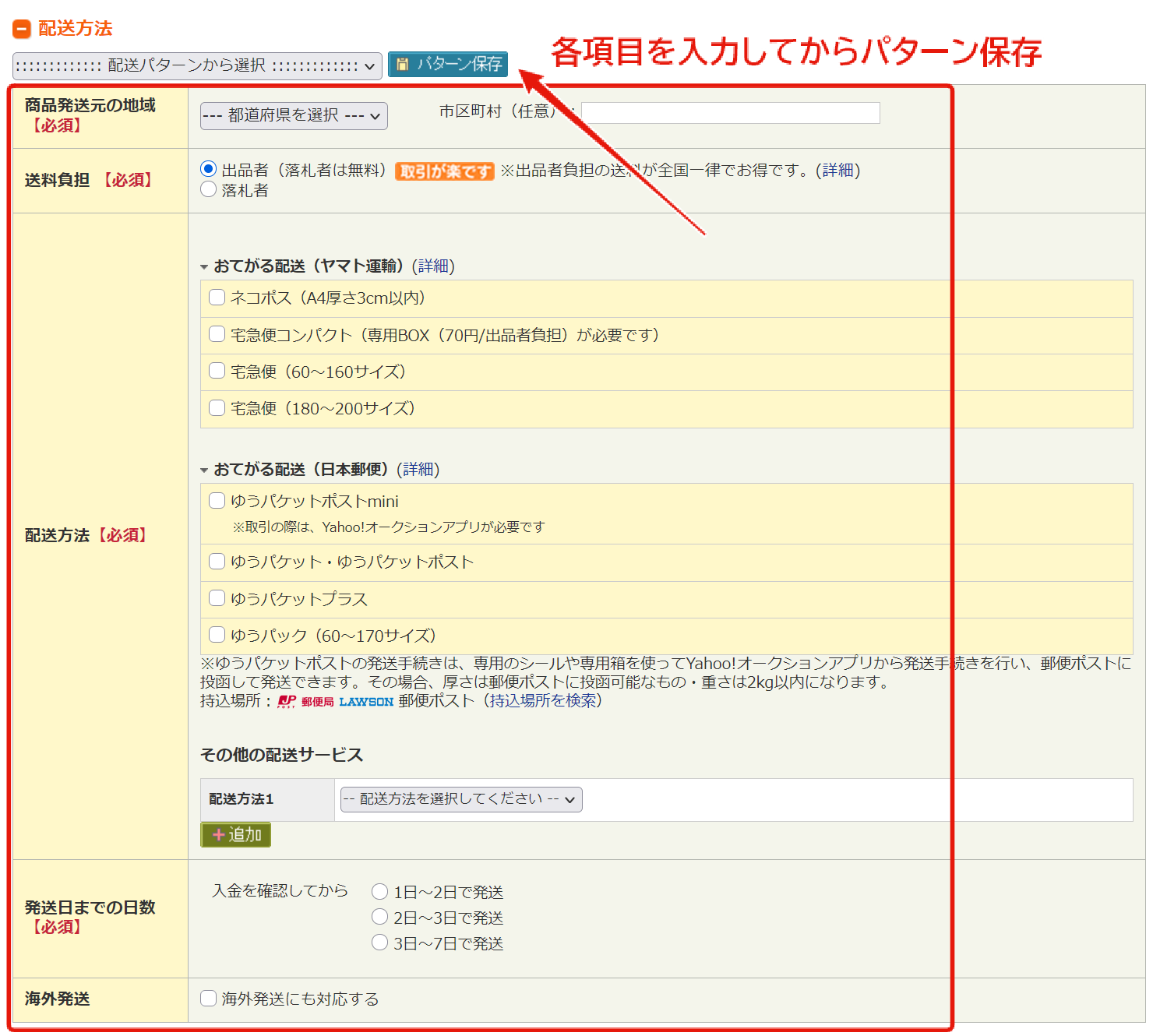Enable 海外発送にも対応する checkbox

pos(208,999)
